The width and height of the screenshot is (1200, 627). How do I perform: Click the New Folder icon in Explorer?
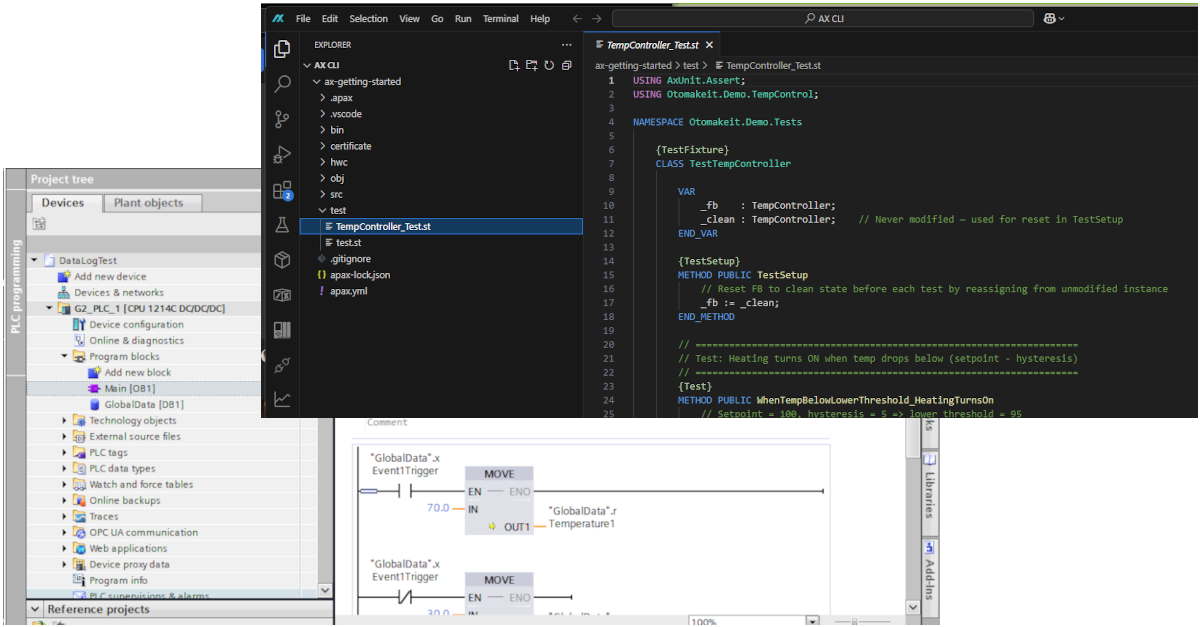click(x=530, y=64)
